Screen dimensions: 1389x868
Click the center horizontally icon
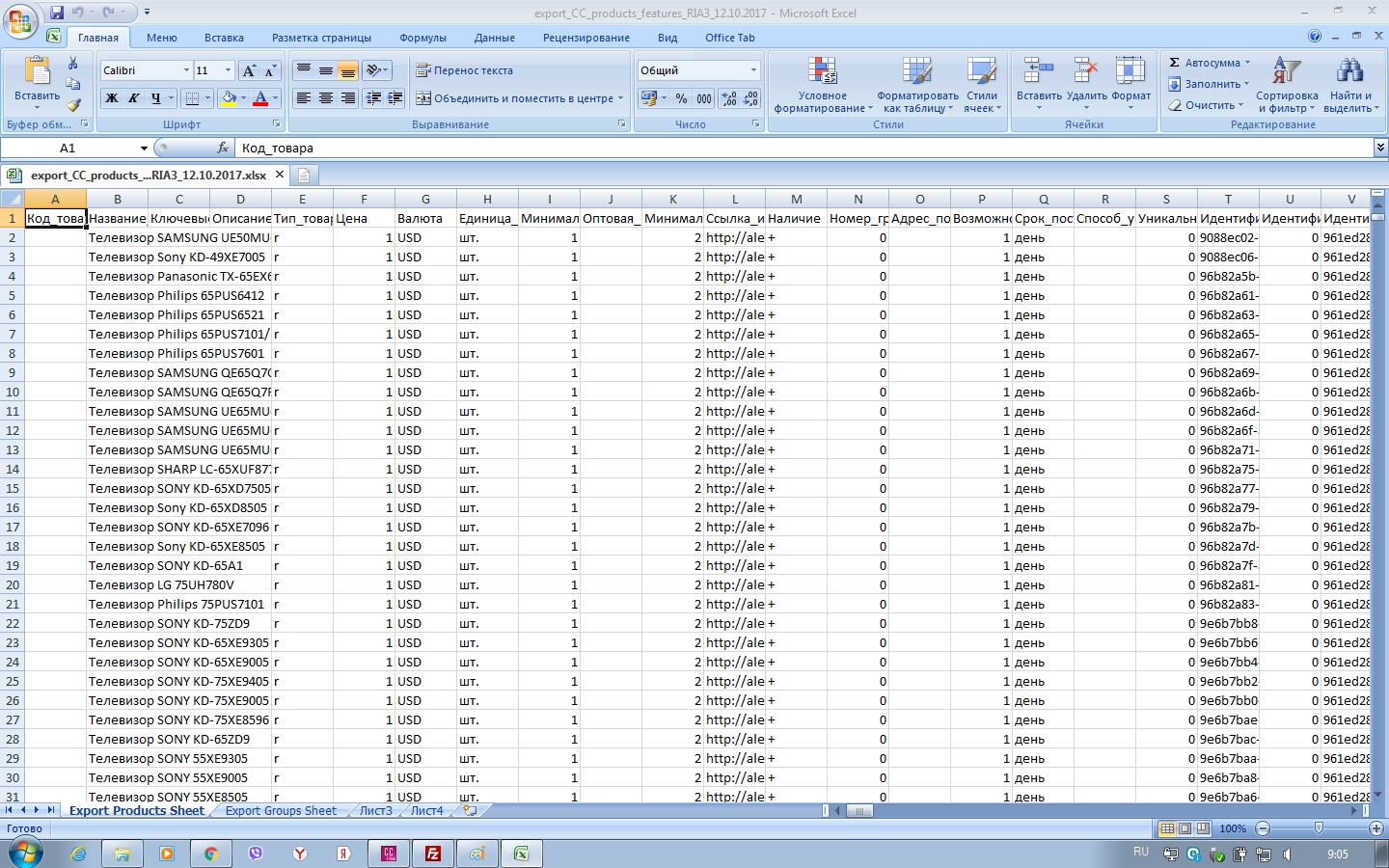tap(326, 98)
